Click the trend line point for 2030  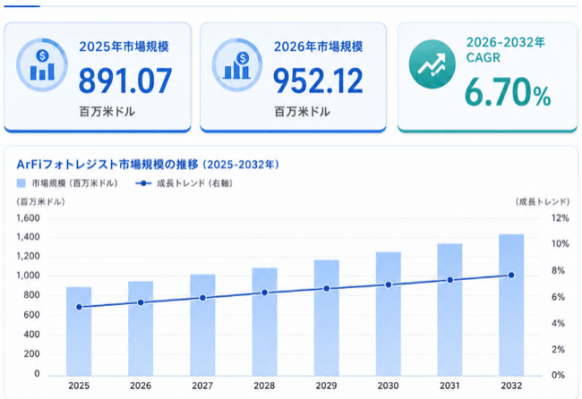click(388, 285)
